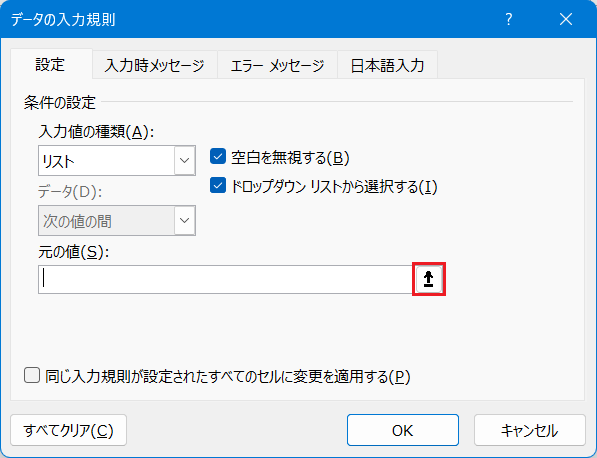Click the すべてクリア button
The image size is (597, 458).
click(x=69, y=430)
